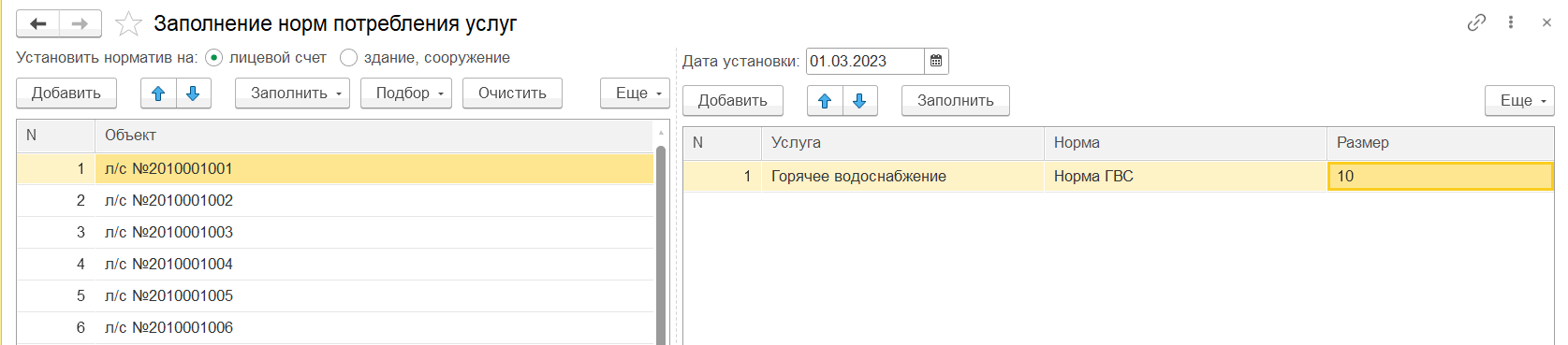Move service row down in right table
1568x345 pixels.
[x=859, y=101]
